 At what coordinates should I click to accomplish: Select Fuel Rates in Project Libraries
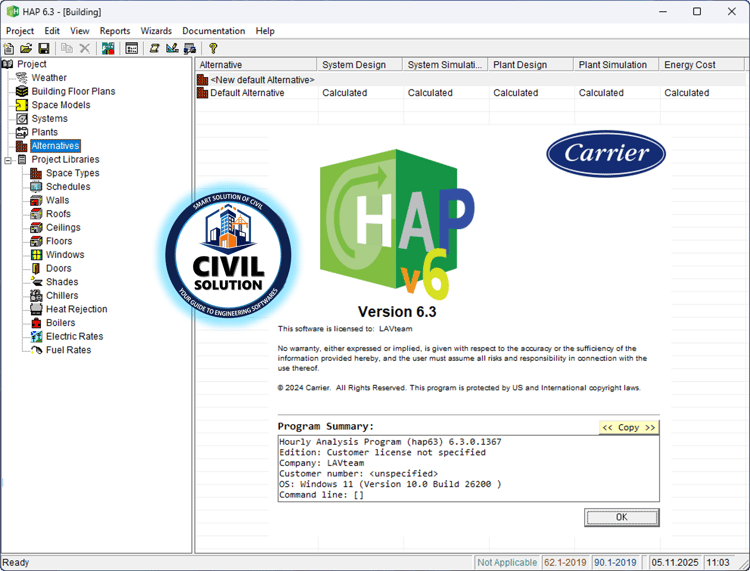coord(68,350)
